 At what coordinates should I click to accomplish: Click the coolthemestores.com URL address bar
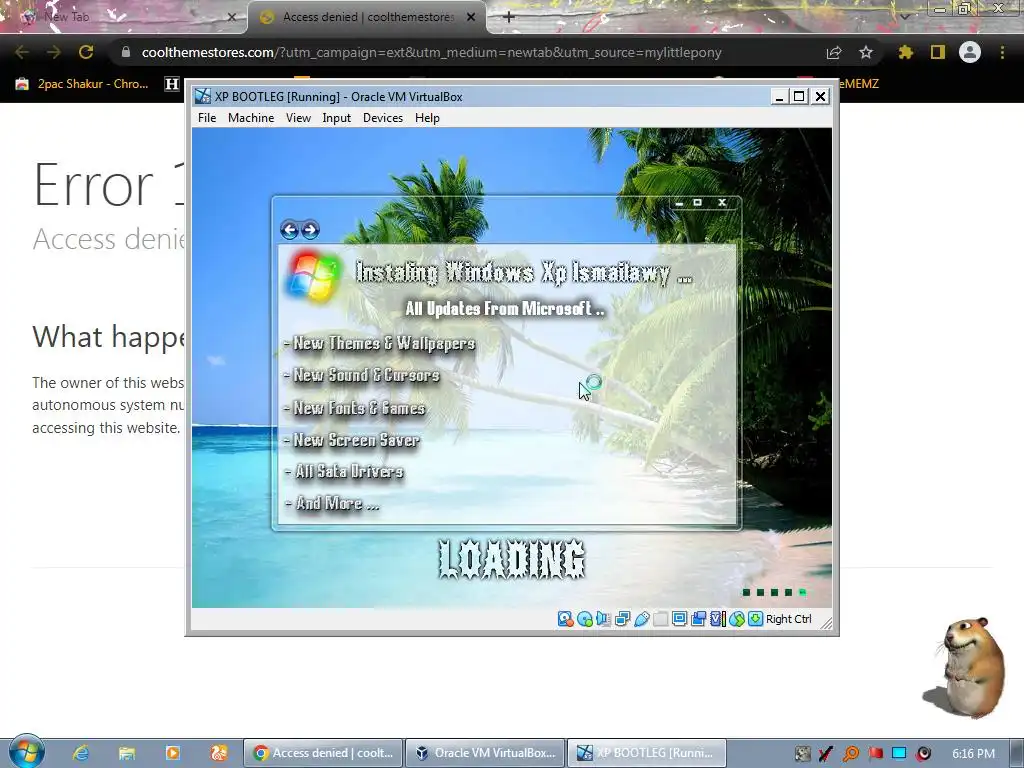pyautogui.click(x=431, y=52)
